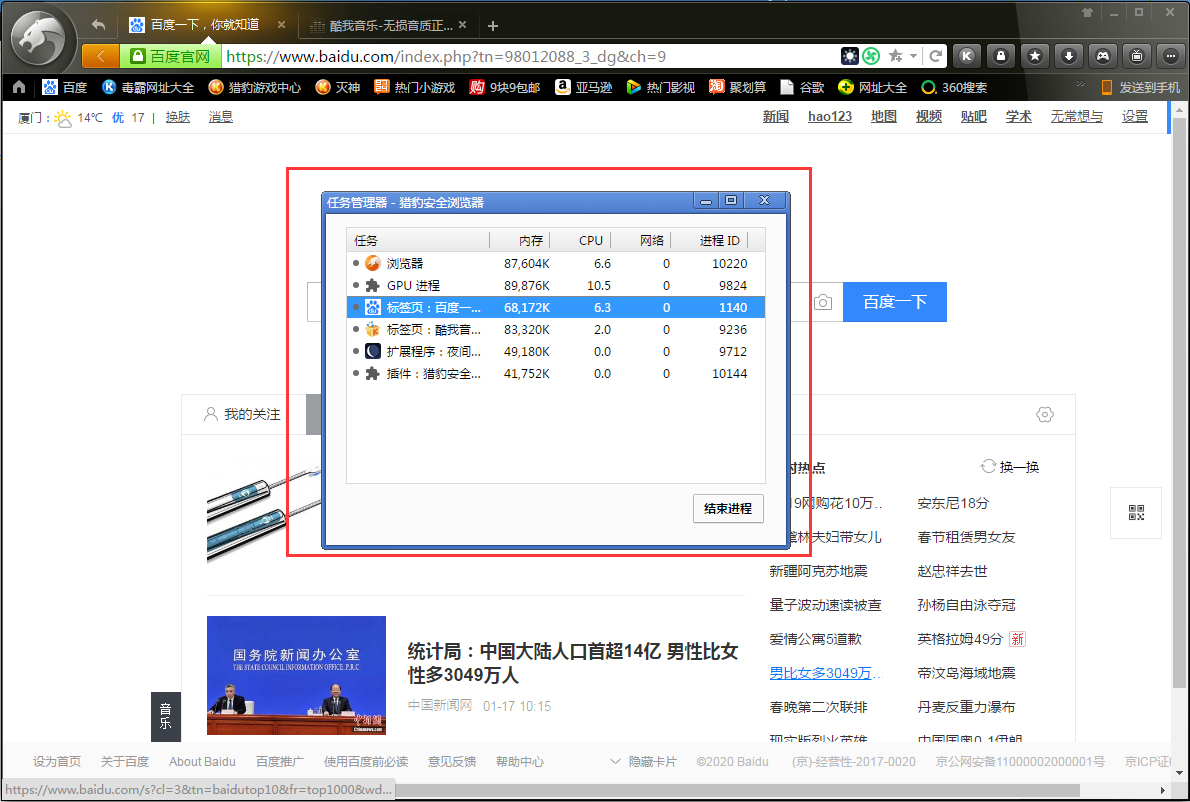1190x802 pixels.
Task: Click the security lock icon
Action: (1001, 56)
